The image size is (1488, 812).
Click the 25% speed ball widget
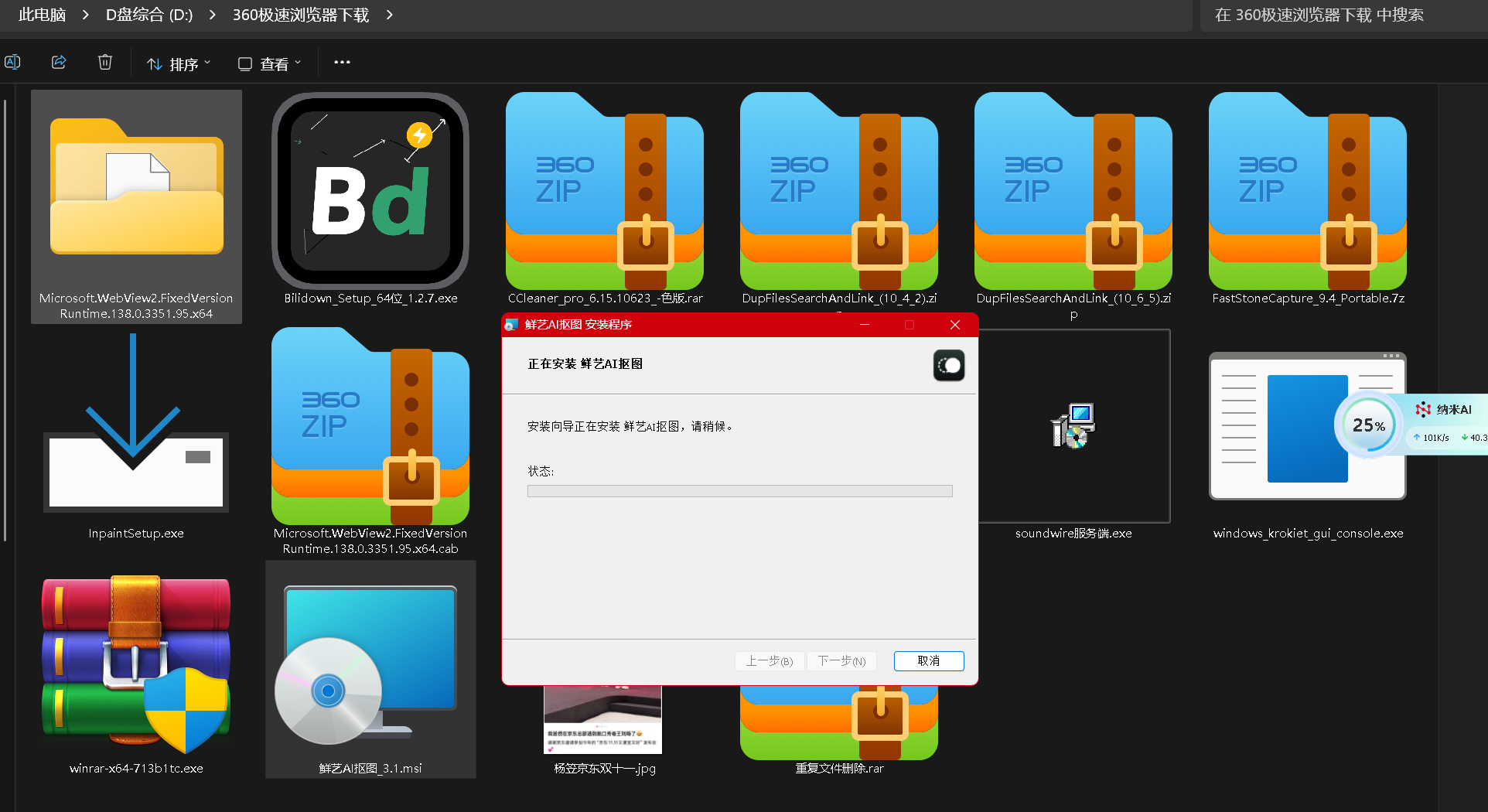point(1369,425)
